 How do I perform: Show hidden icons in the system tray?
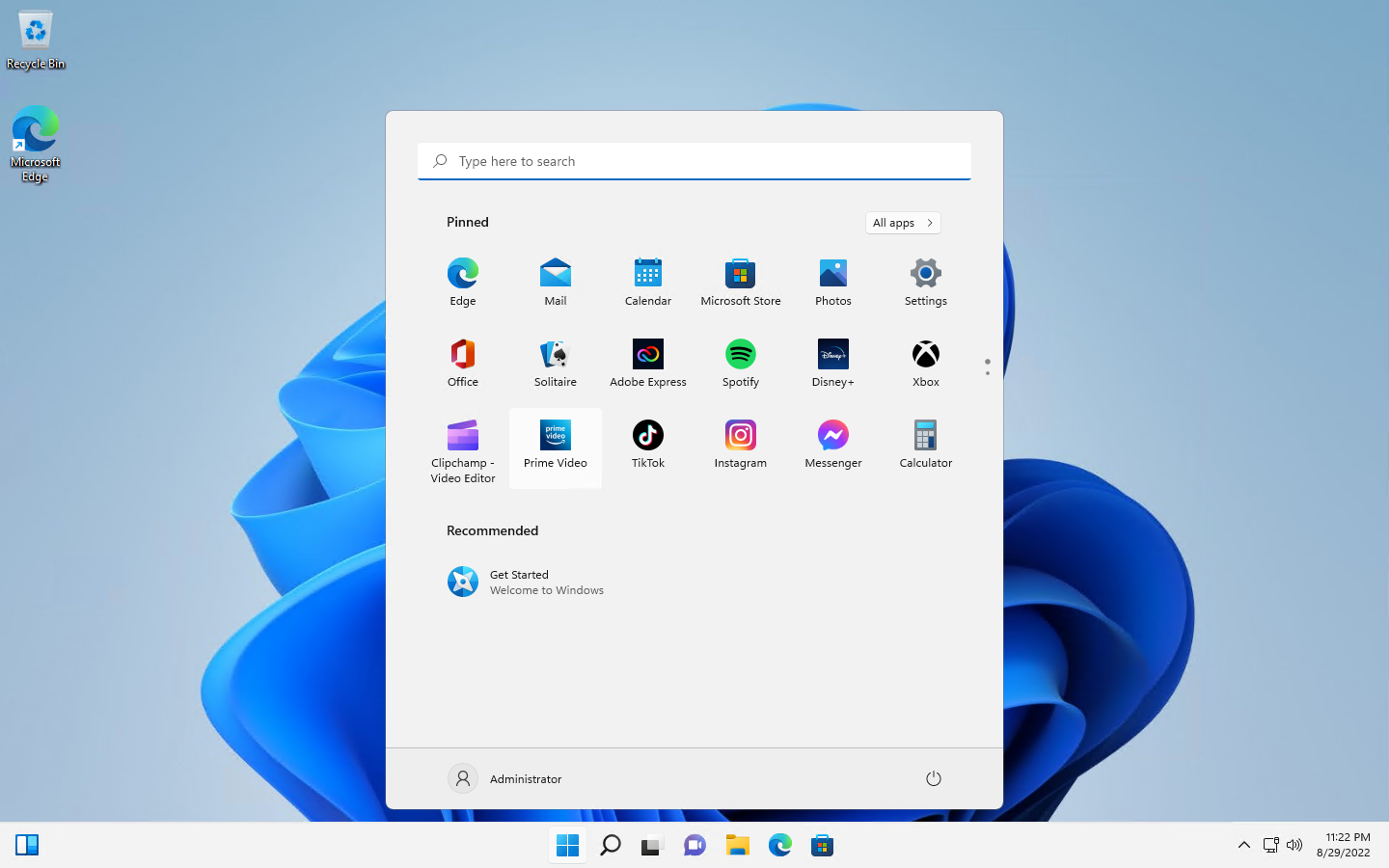point(1244,846)
